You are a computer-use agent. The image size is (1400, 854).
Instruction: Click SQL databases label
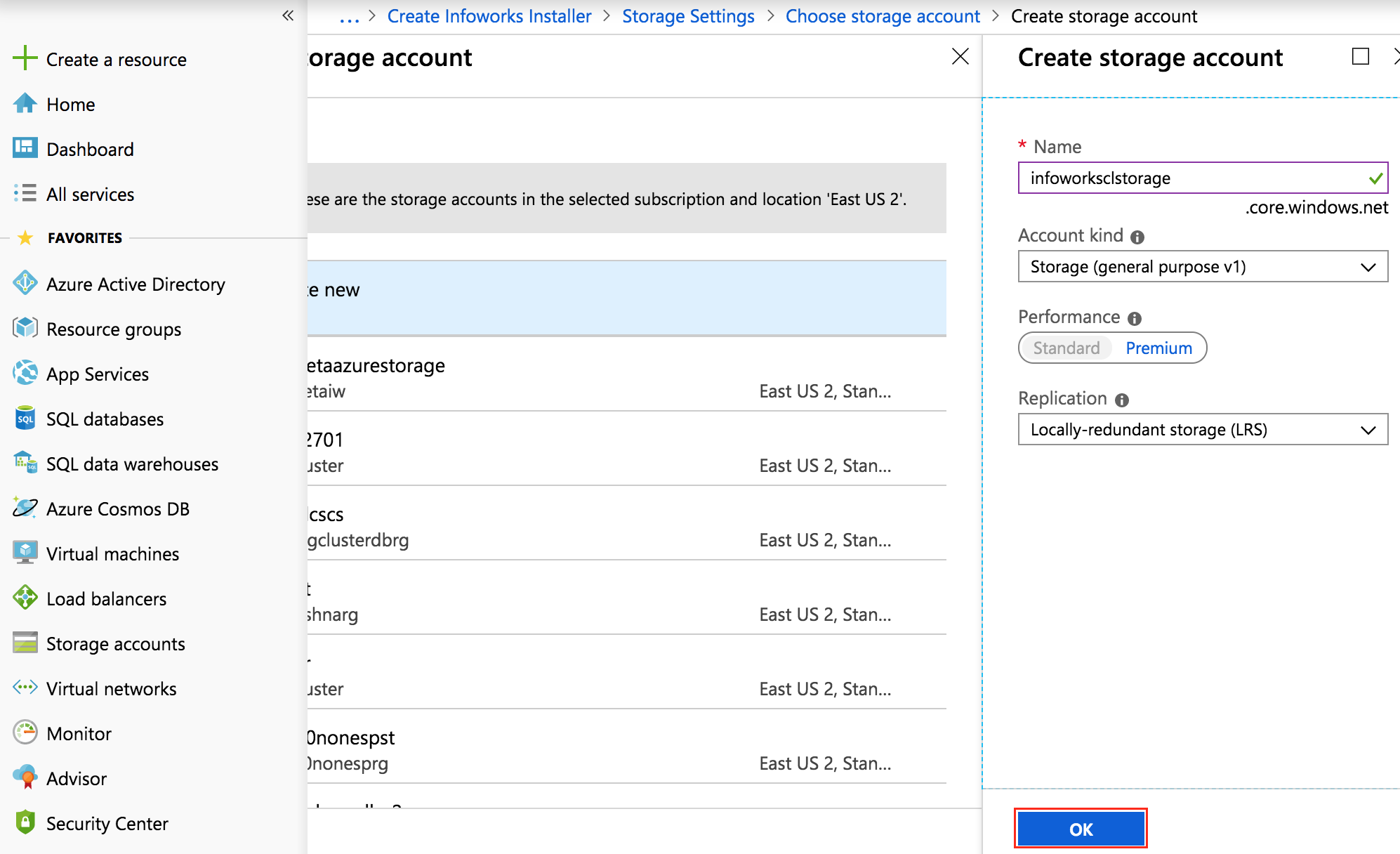click(x=105, y=419)
